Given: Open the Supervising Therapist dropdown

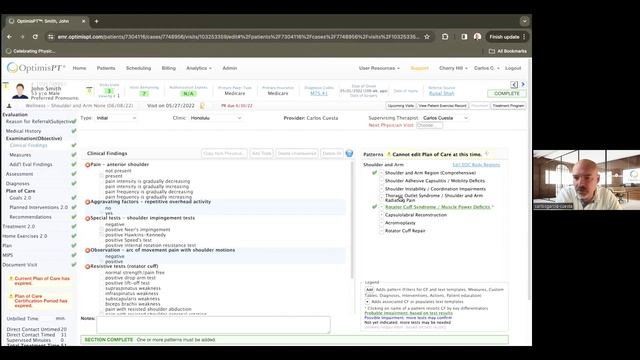Looking at the screenshot, I should pos(445,118).
